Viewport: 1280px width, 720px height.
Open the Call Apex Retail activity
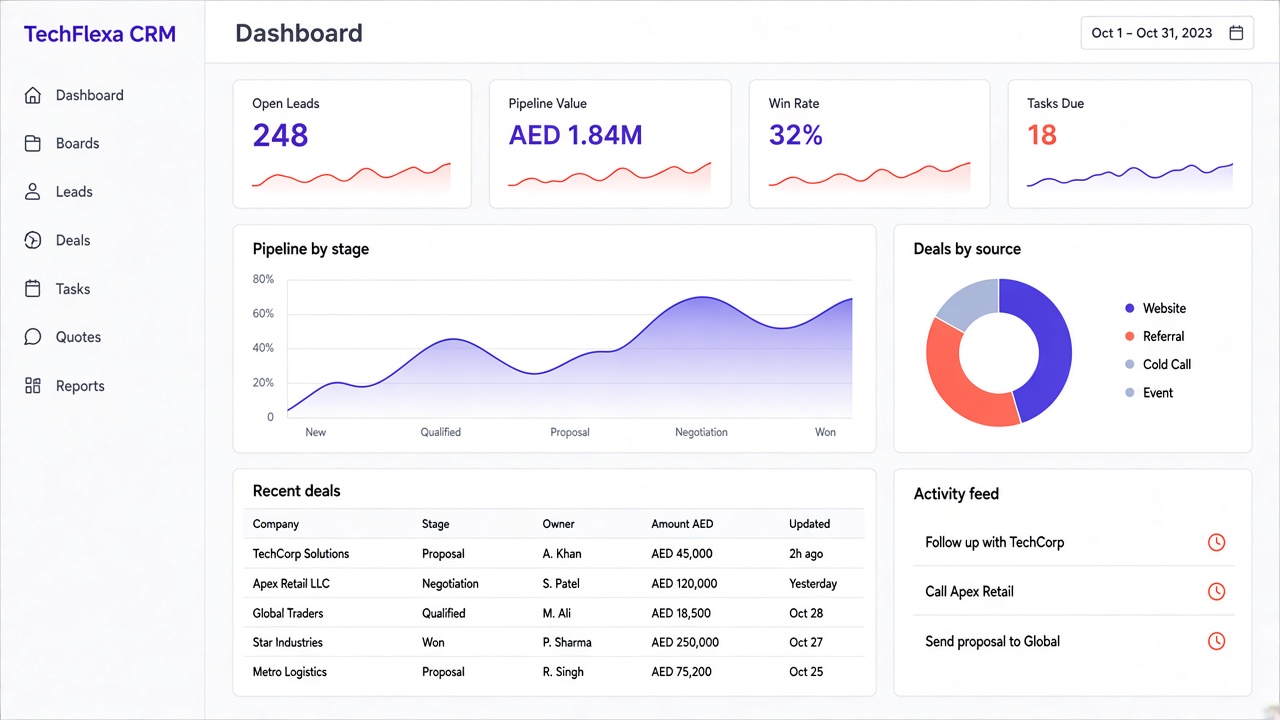click(x=969, y=591)
